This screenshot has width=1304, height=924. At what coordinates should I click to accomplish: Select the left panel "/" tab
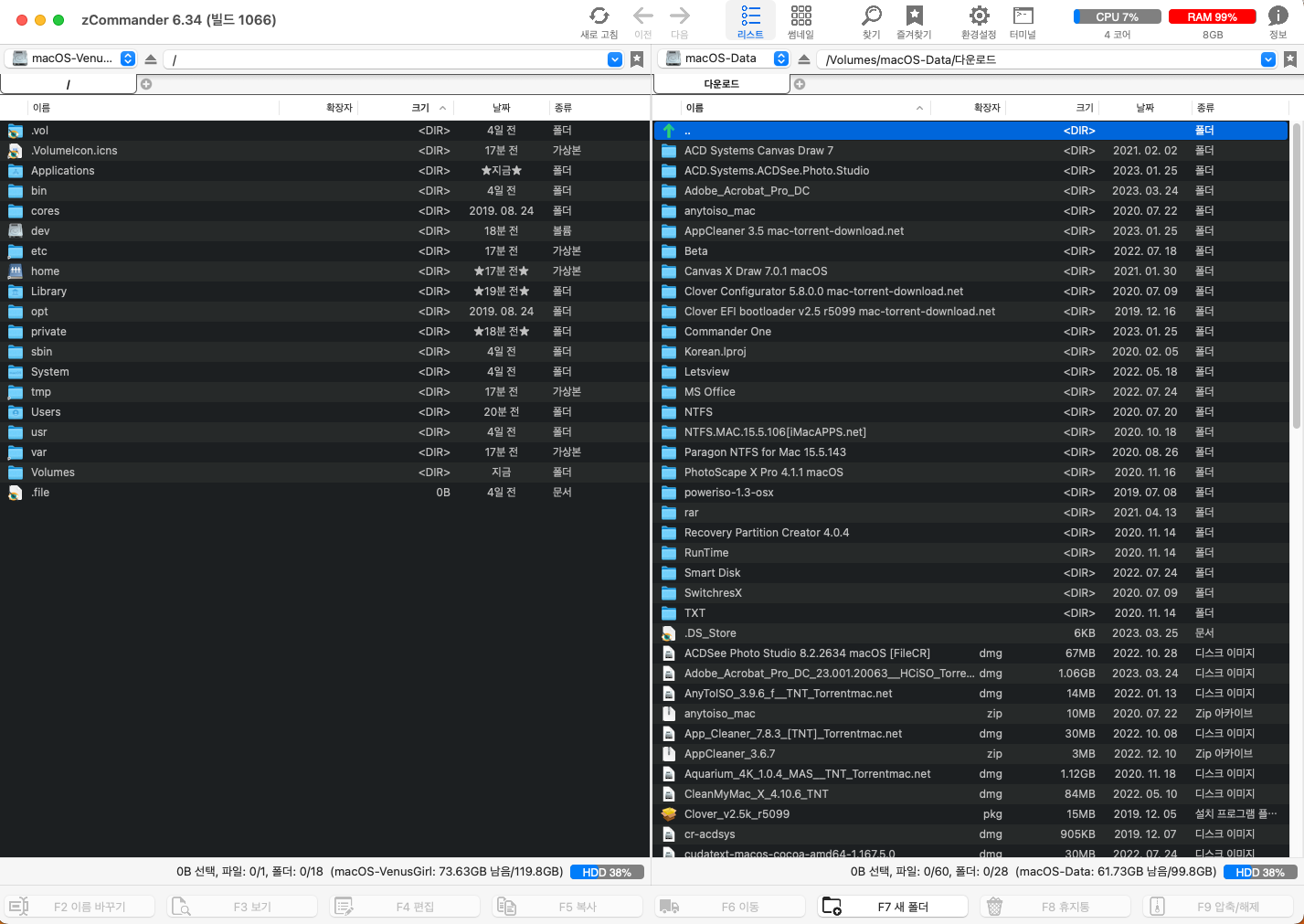69,84
